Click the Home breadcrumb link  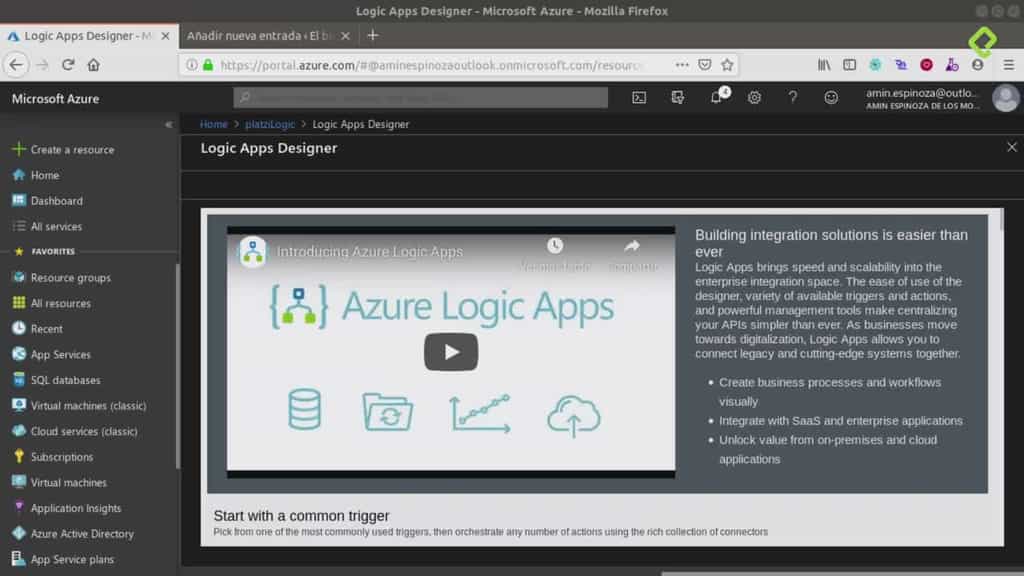[x=214, y=124]
